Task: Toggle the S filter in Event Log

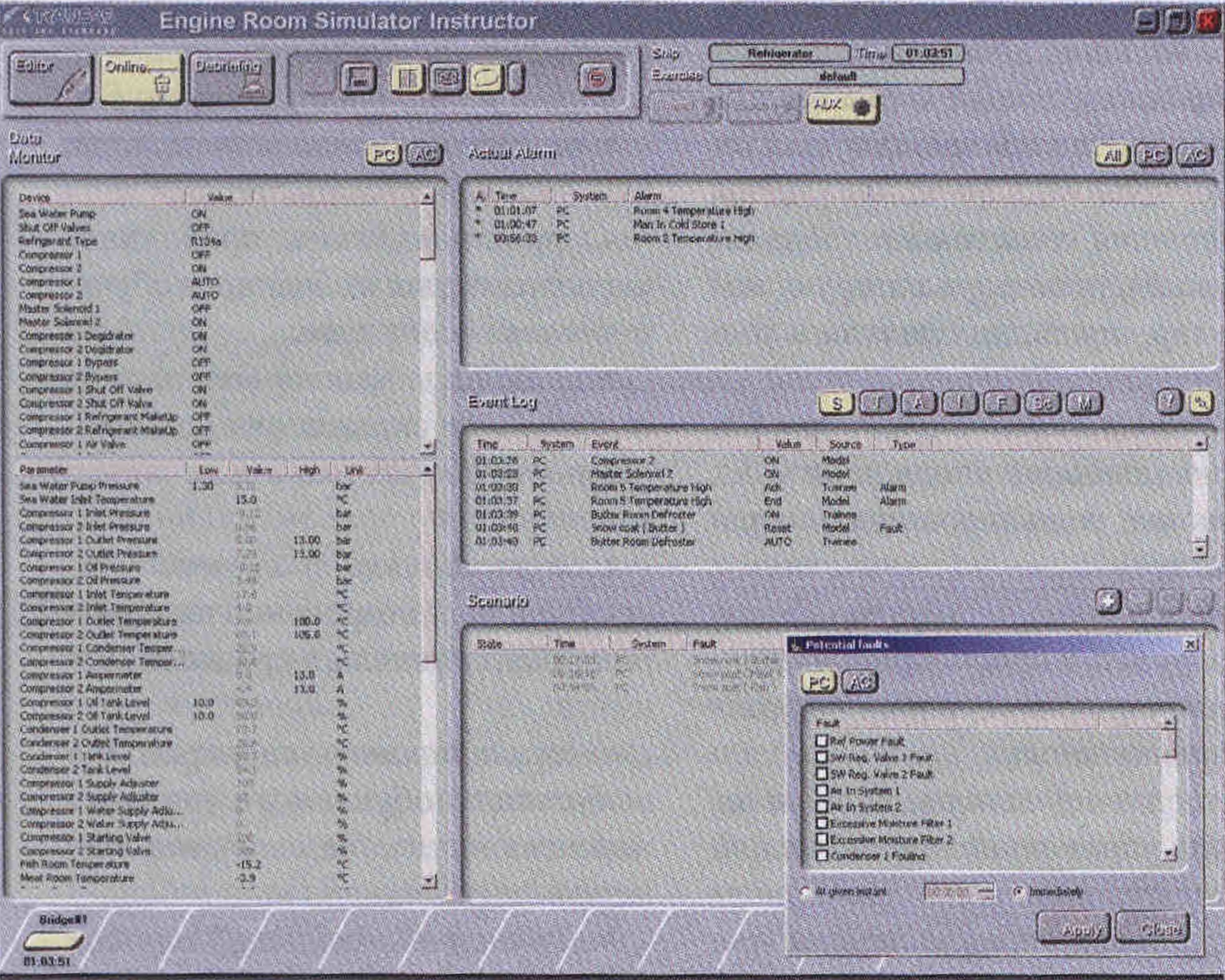Action: (836, 403)
